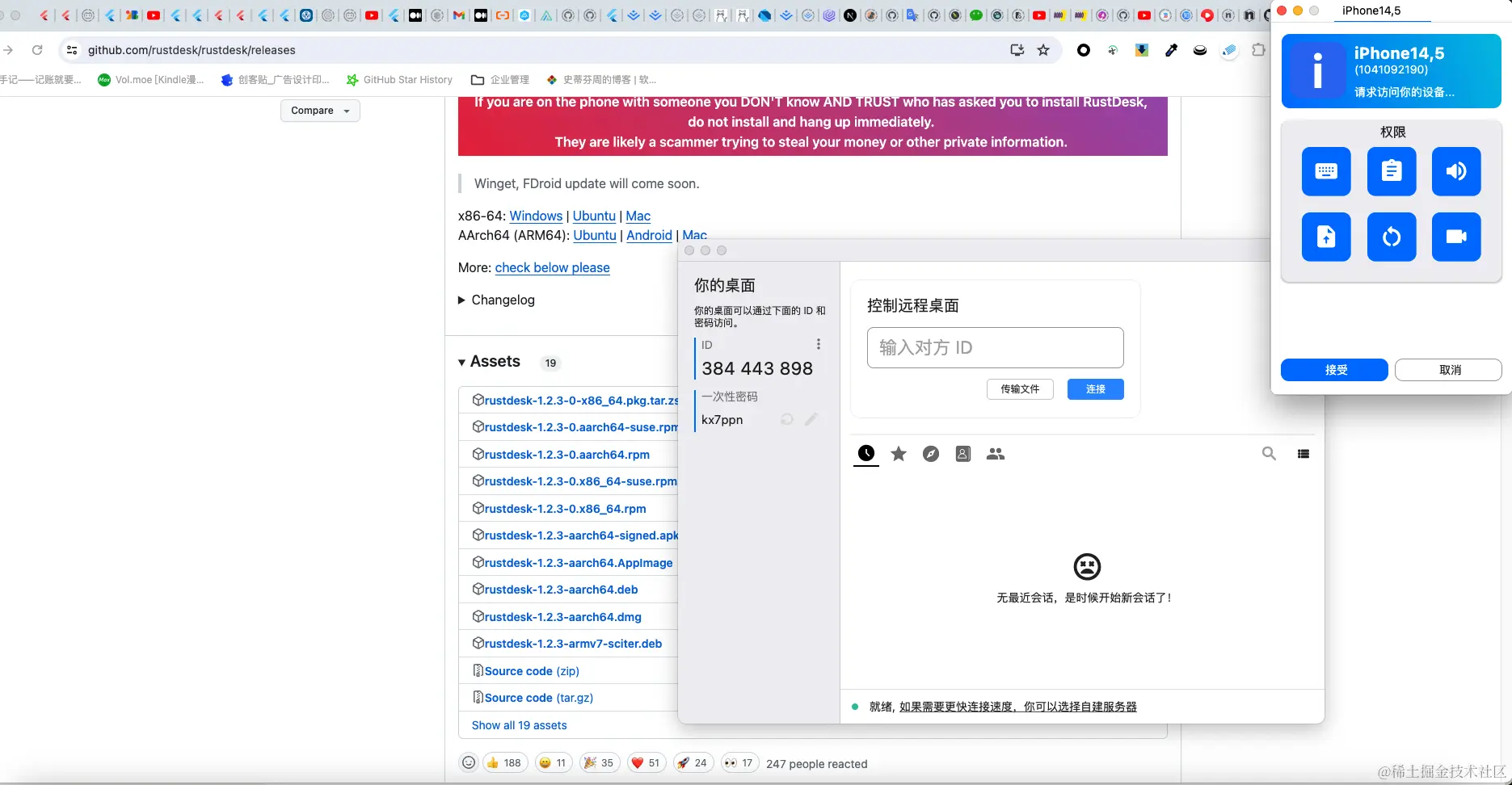Download rustdesk-1.2.3-aarch64.AppImage
This screenshot has width=1512, height=785.
click(x=579, y=563)
